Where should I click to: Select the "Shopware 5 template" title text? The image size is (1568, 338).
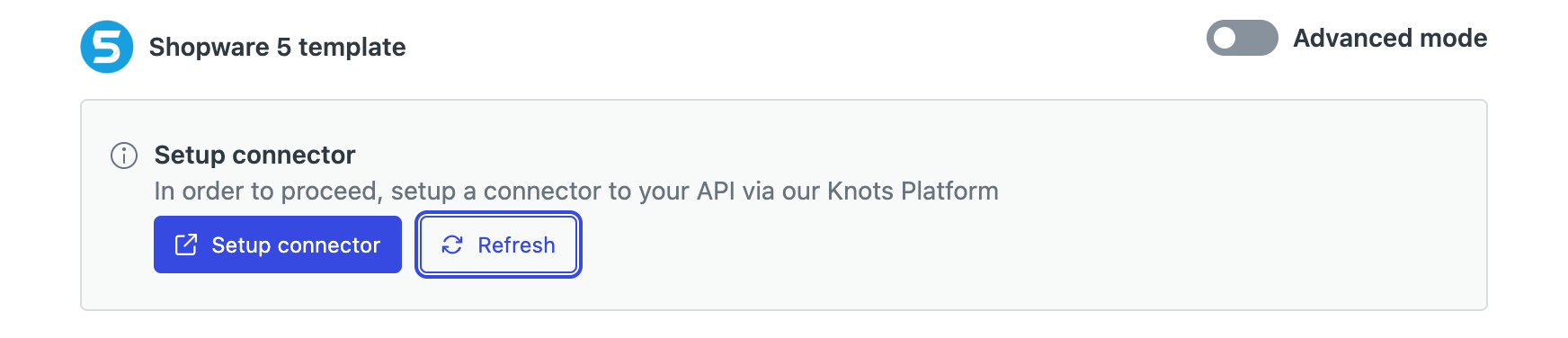coord(277,47)
